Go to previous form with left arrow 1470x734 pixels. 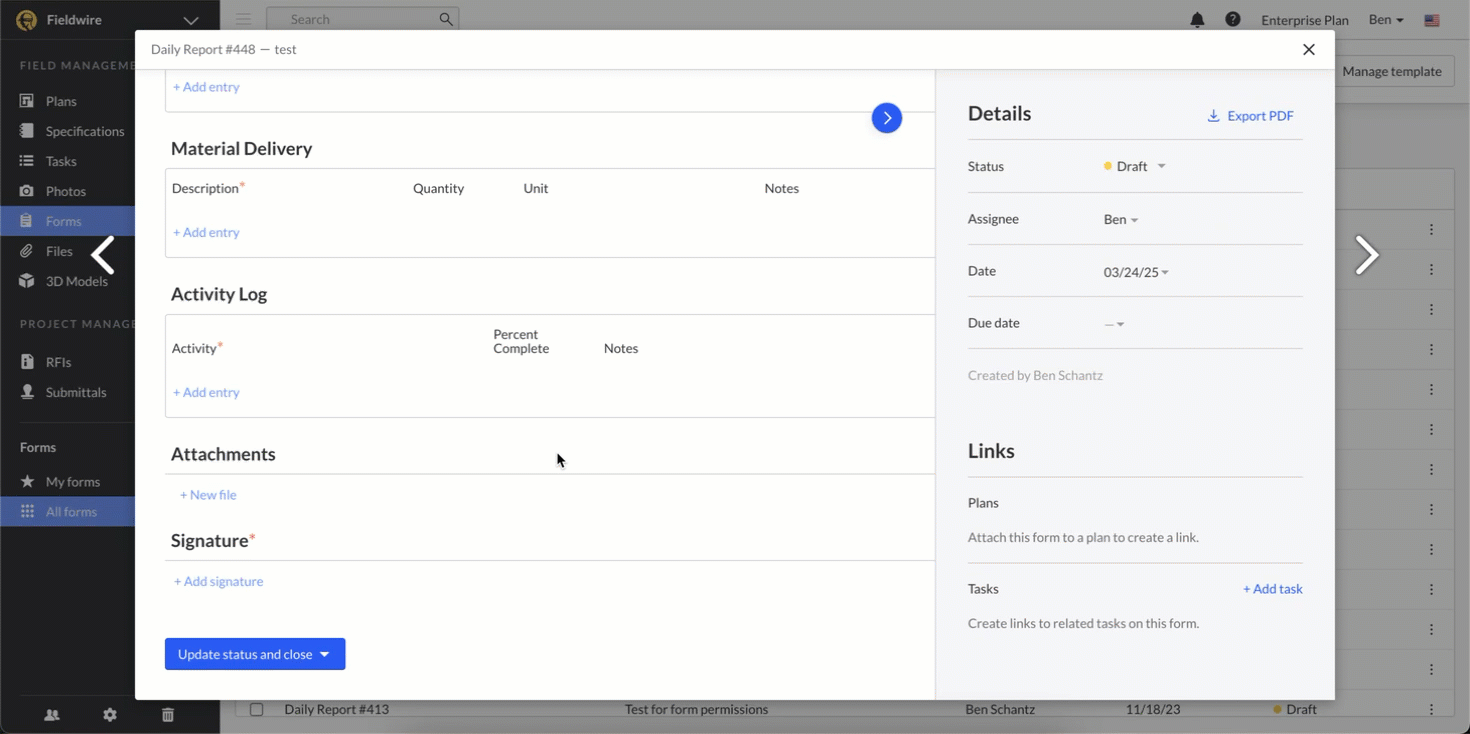[x=103, y=256]
